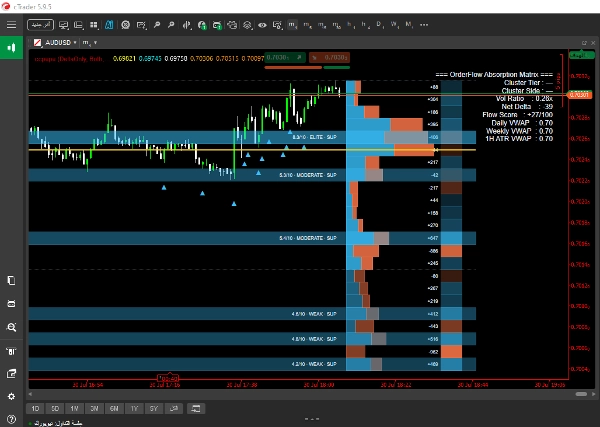The width and height of the screenshot is (600, 427).
Task: Click the second zoom magnifier icon
Action: (171, 25)
